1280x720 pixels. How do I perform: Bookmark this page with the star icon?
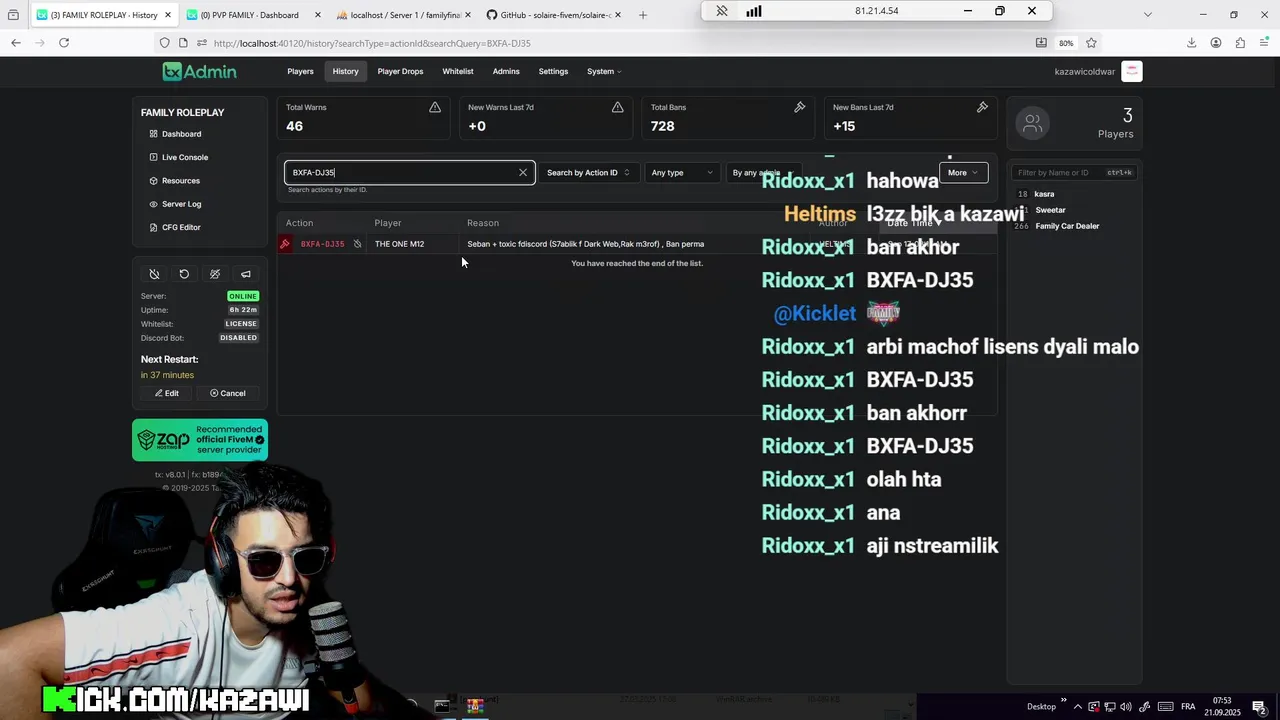(1091, 43)
